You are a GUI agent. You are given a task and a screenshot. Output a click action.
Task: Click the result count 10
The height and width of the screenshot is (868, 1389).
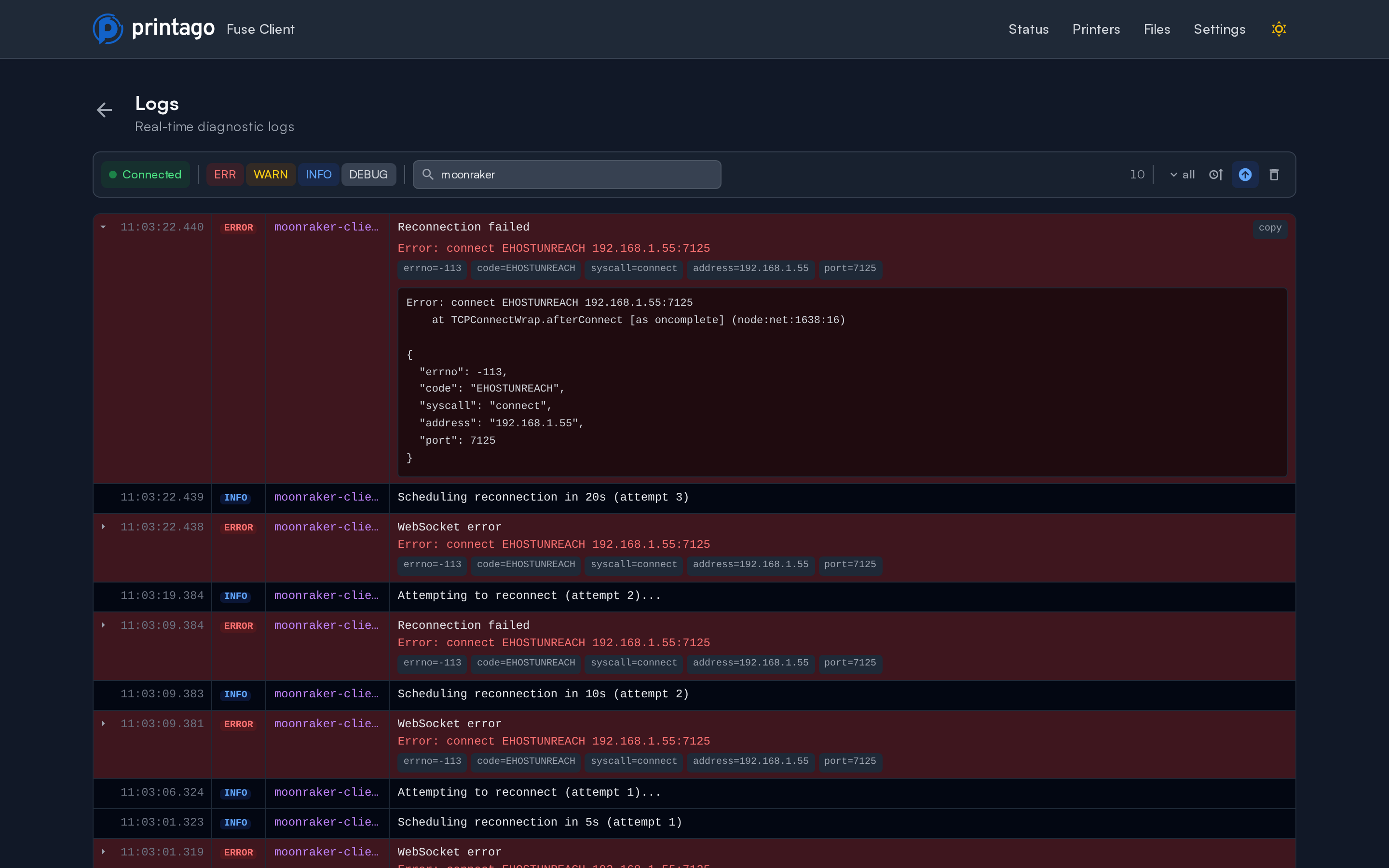[1137, 175]
